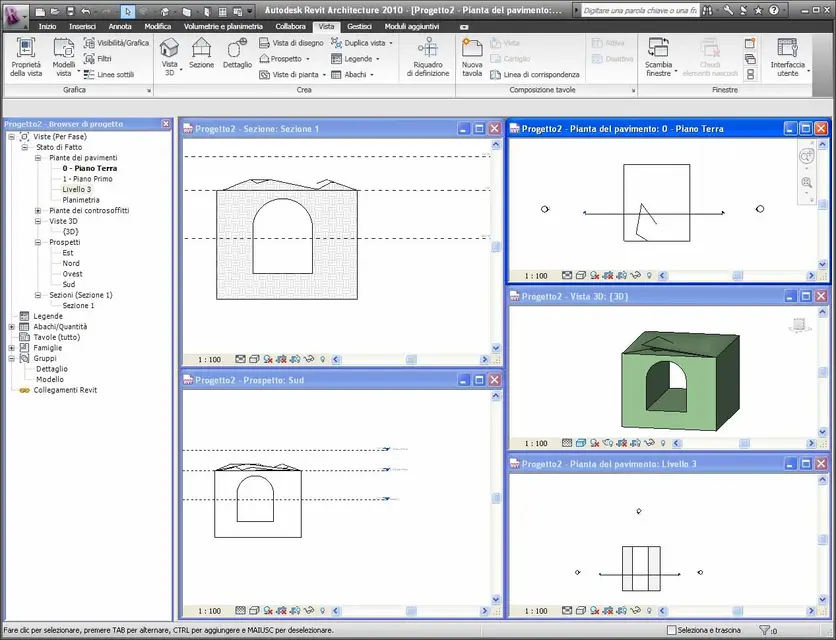This screenshot has width=836, height=640.
Task: Select the Sud elevation in browser
Action: pyautogui.click(x=68, y=284)
